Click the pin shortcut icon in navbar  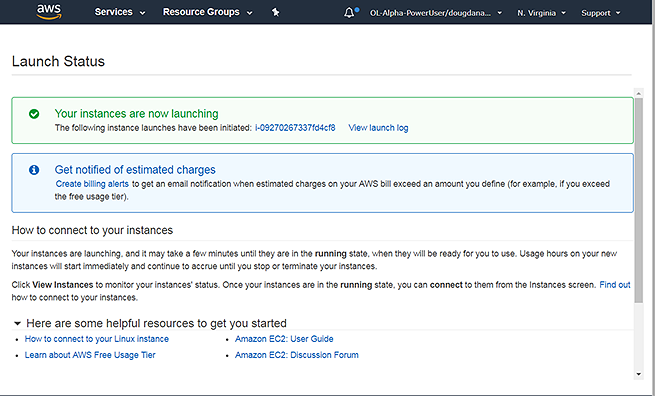(275, 12)
